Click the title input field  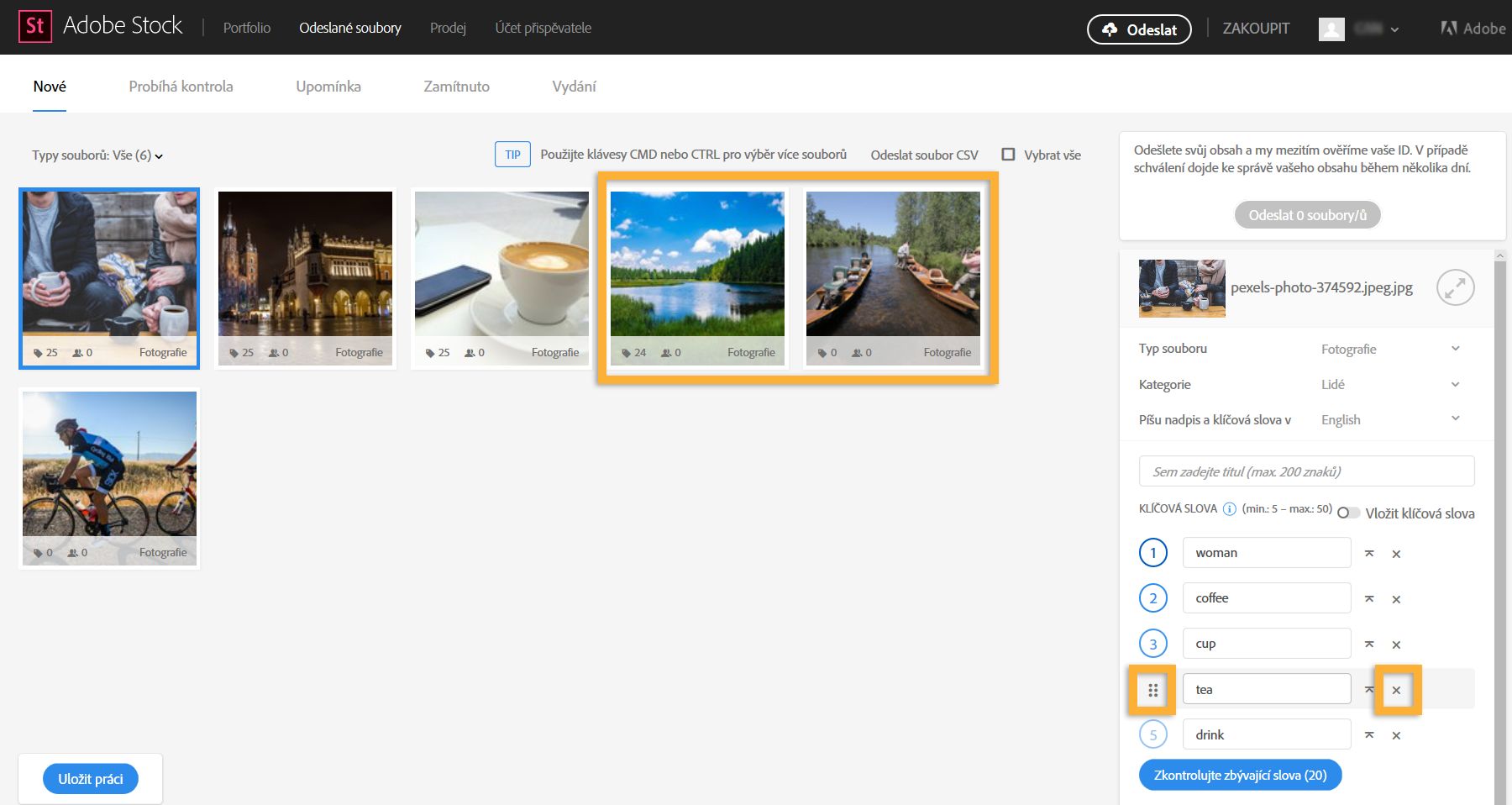click(1306, 471)
